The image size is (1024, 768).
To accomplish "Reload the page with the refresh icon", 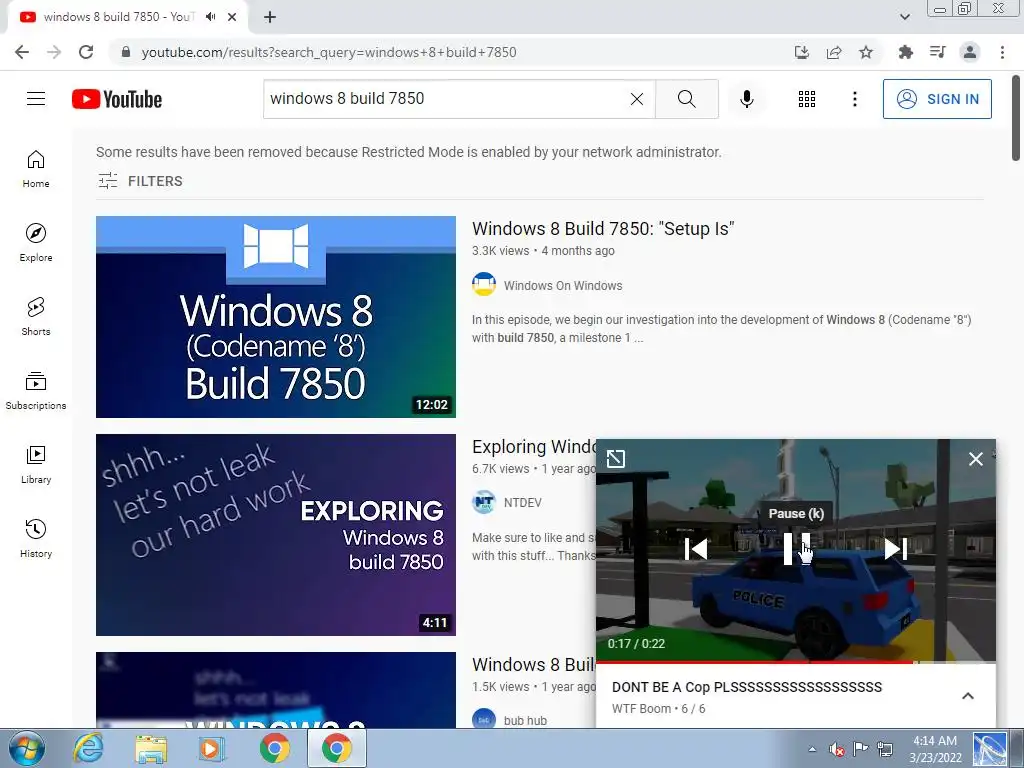I will coord(86,52).
